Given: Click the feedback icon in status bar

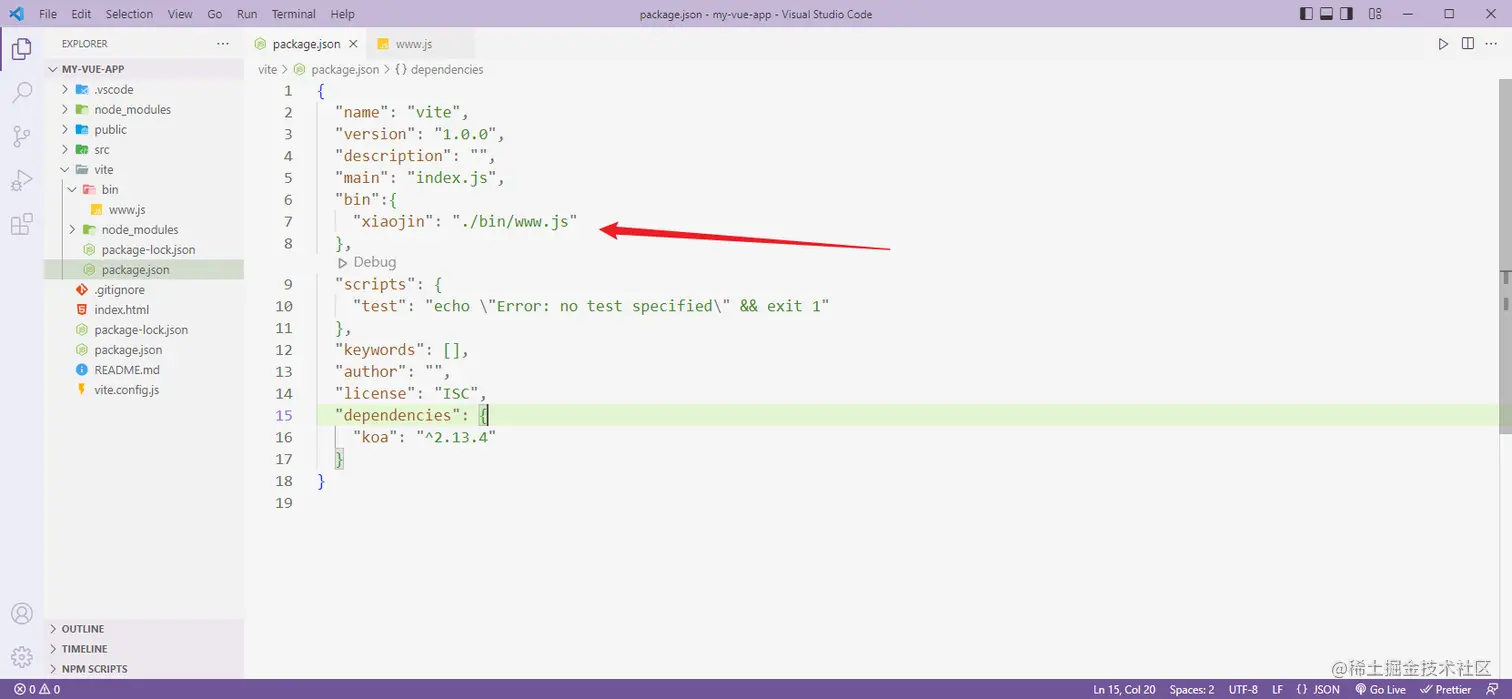Looking at the screenshot, I should coord(1492,689).
